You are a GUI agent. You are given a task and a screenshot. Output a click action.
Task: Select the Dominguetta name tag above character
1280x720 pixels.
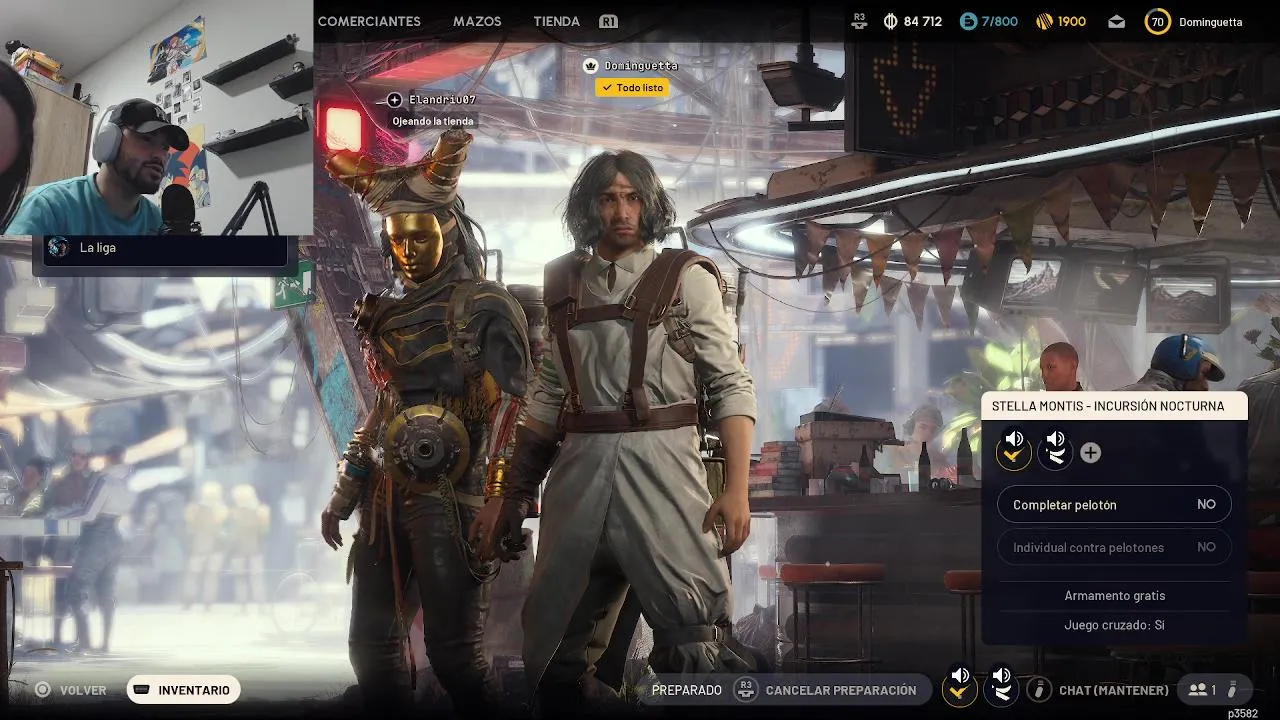pyautogui.click(x=641, y=65)
